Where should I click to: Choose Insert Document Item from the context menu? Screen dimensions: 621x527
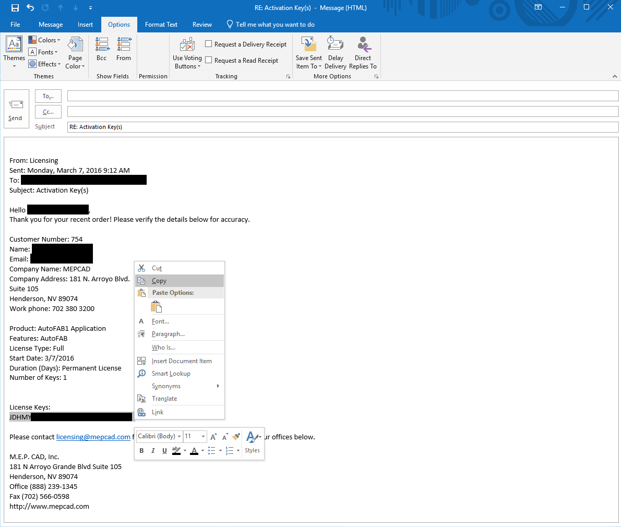click(180, 361)
